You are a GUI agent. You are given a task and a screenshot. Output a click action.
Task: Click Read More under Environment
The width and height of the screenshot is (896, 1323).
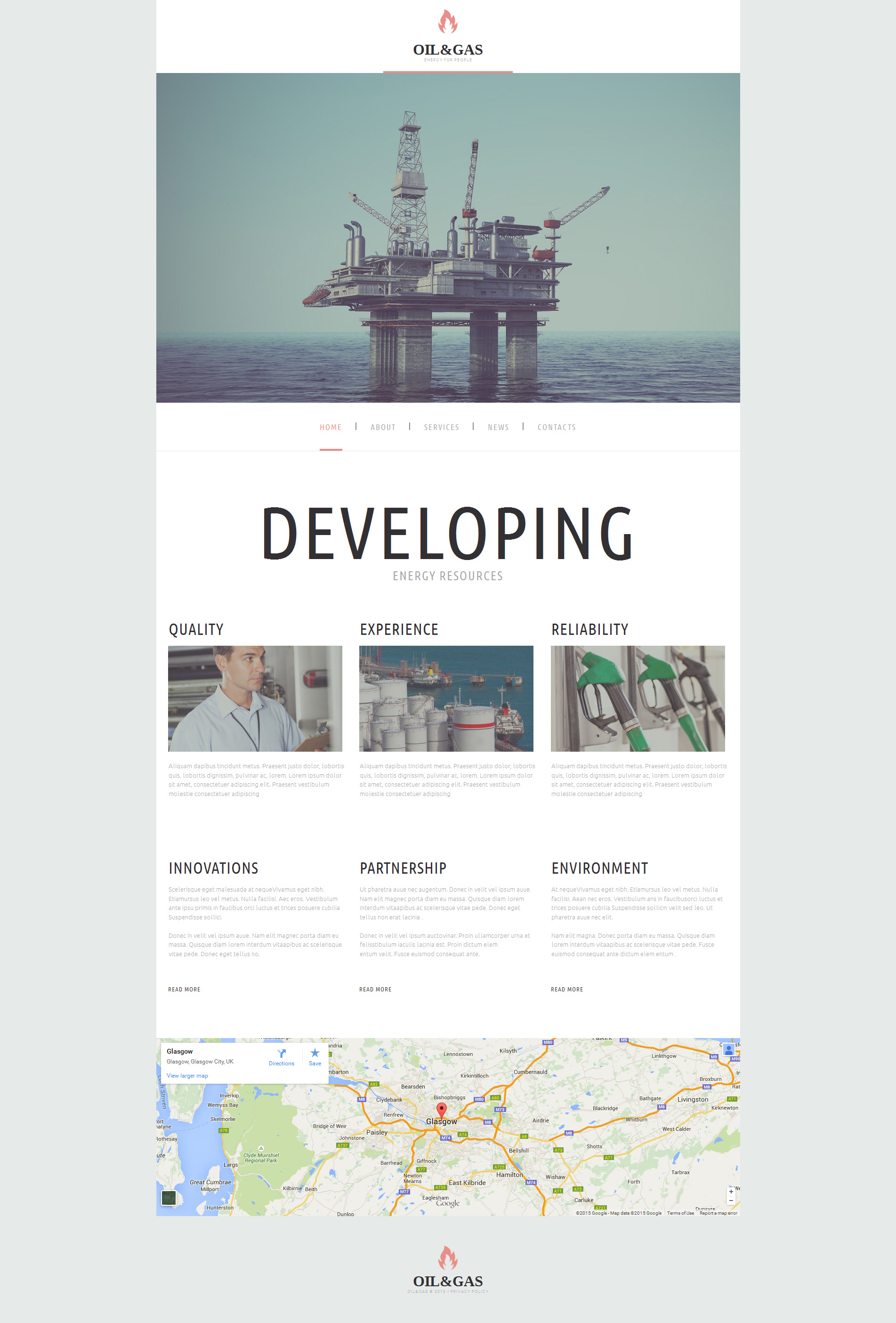click(x=567, y=990)
